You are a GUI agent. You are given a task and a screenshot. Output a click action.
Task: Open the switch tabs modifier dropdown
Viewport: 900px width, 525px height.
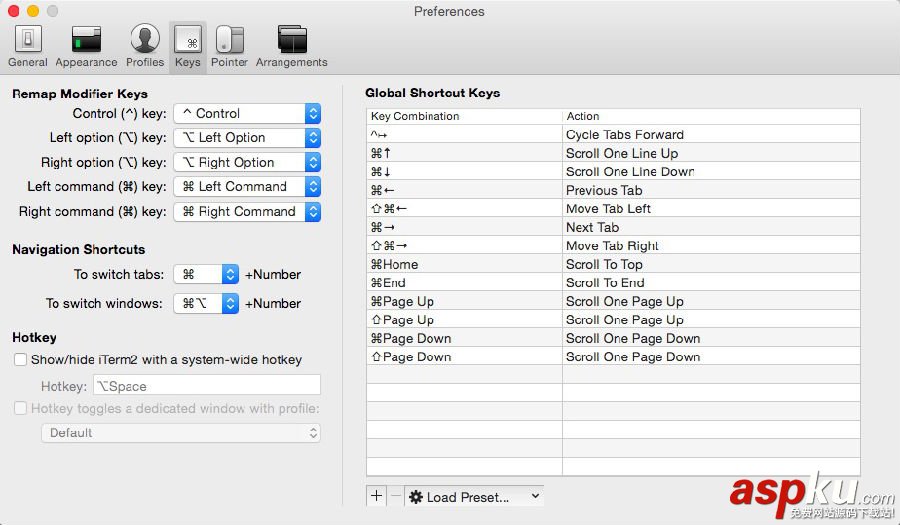[206, 274]
